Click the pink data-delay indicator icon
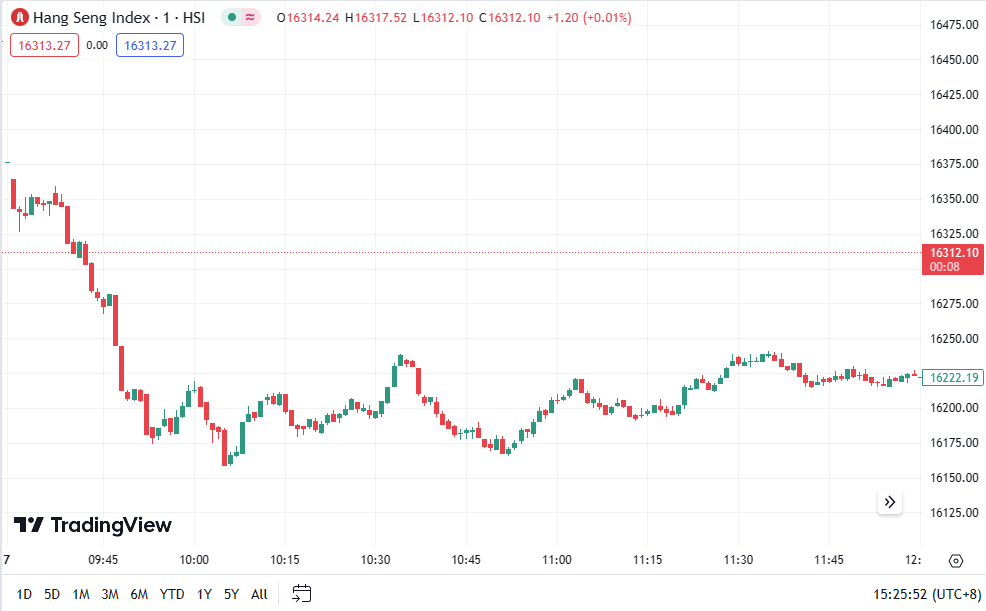This screenshot has height=611, width=986. click(249, 18)
